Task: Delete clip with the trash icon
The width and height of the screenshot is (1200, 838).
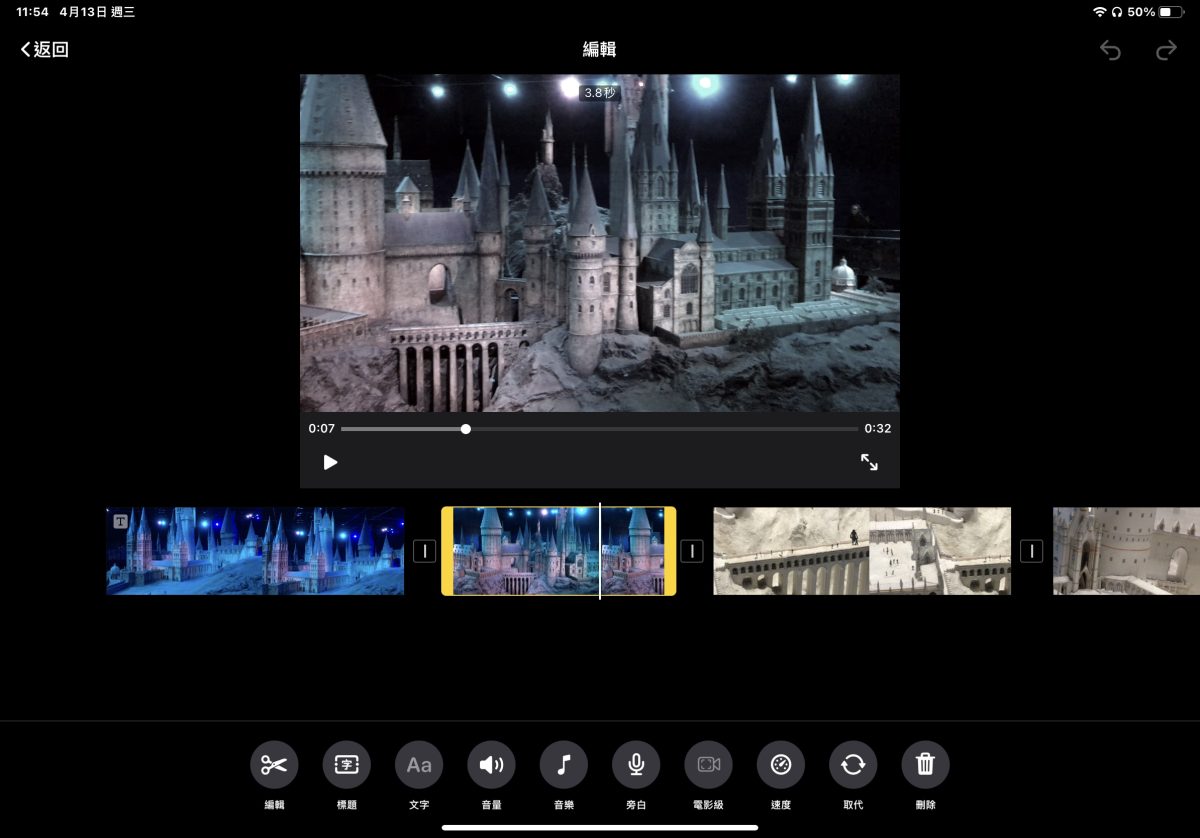Action: click(x=925, y=765)
